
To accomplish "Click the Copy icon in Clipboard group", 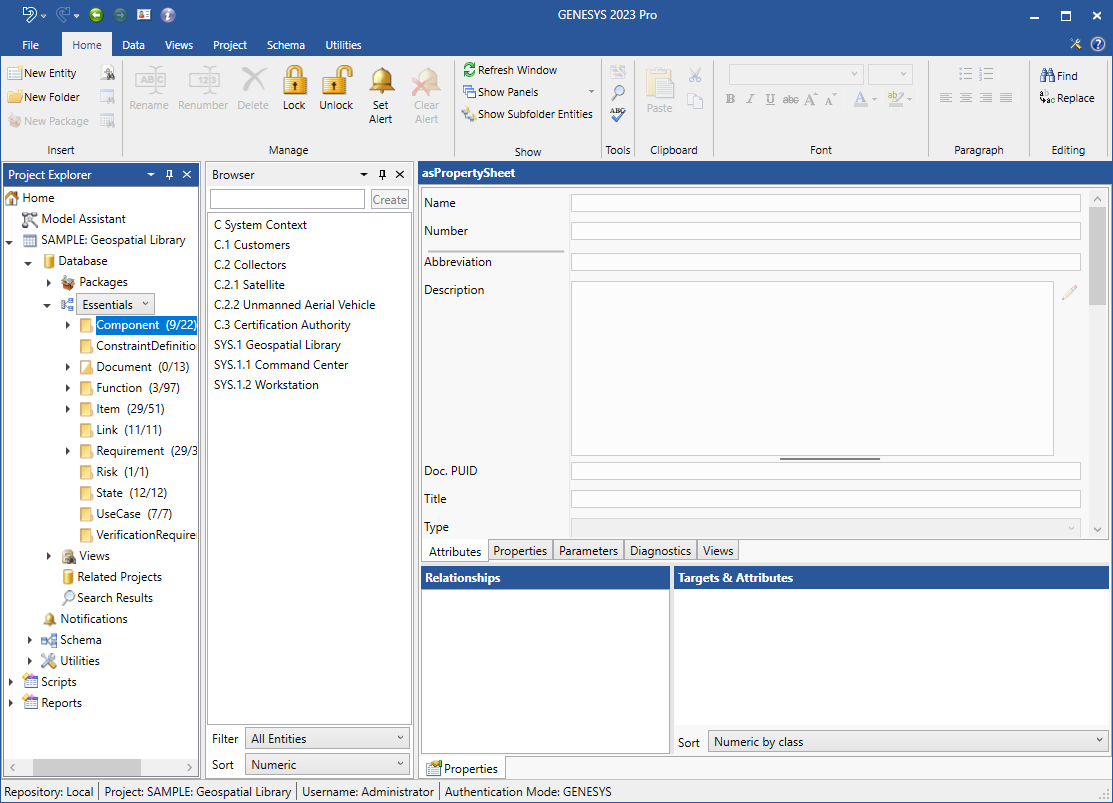I will tap(695, 101).
